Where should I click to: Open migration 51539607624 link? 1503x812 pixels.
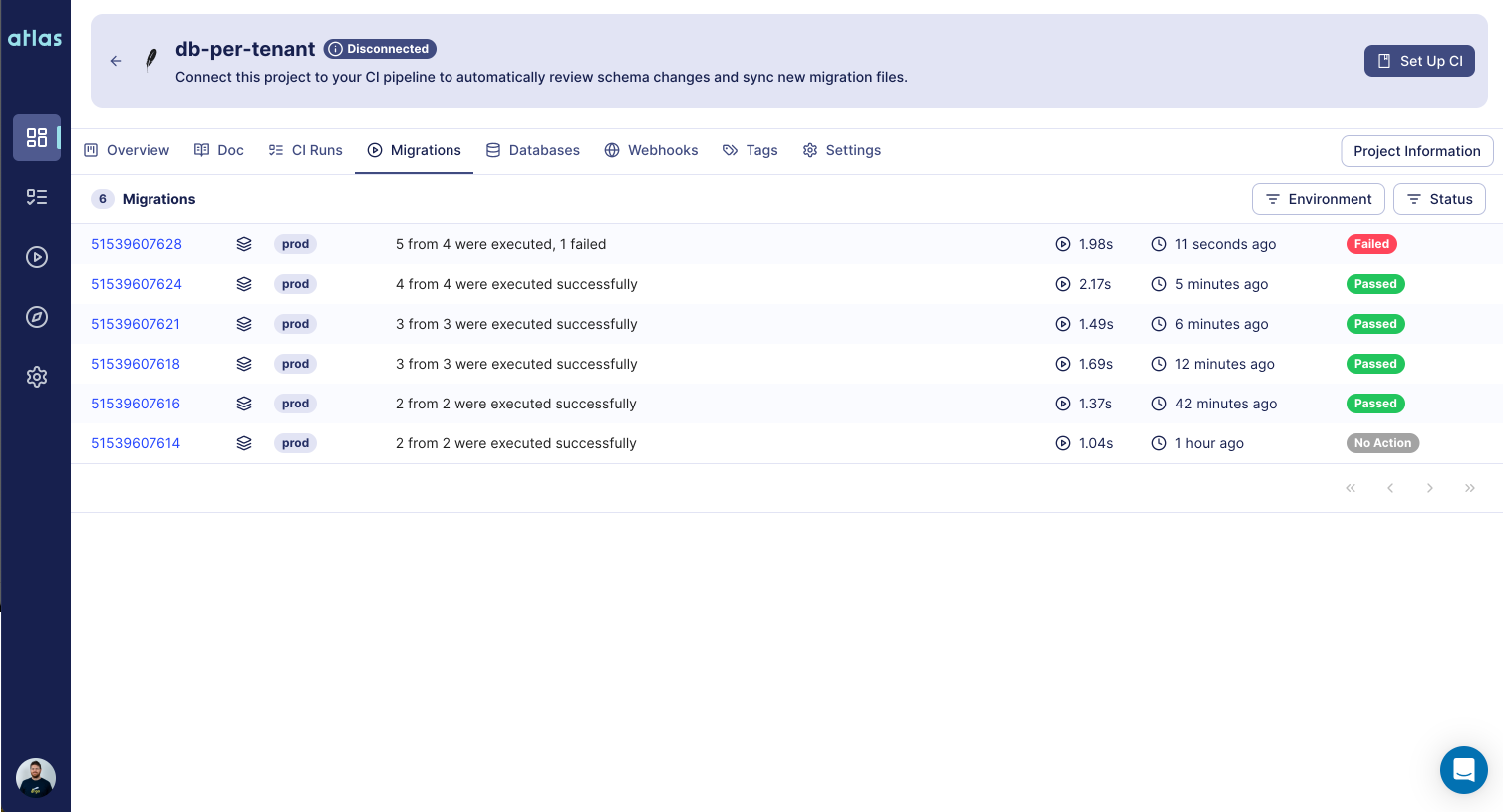coord(137,284)
